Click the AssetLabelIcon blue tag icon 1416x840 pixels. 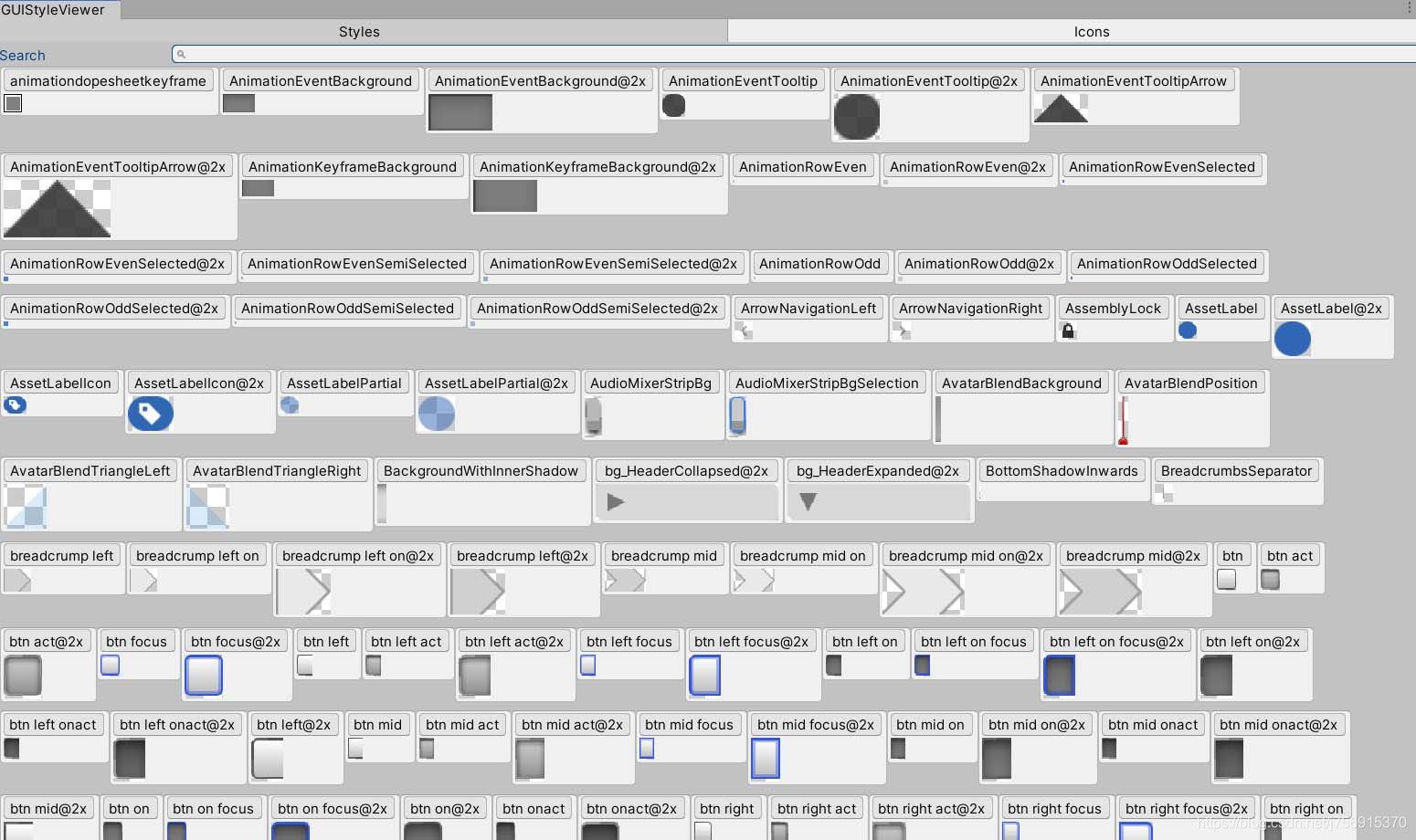click(16, 404)
